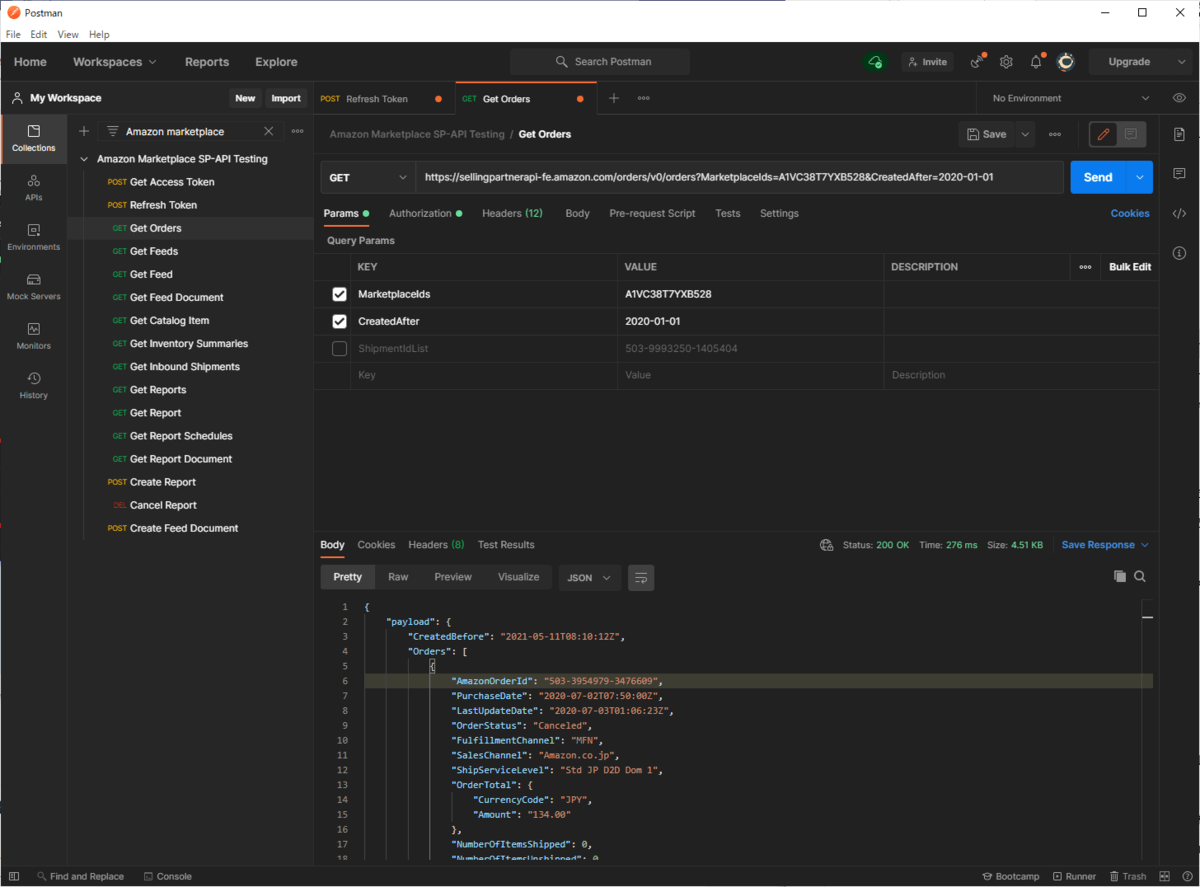This screenshot has height=887, width=1200.
Task: Search the response with magnifier icon
Action: 1140,576
